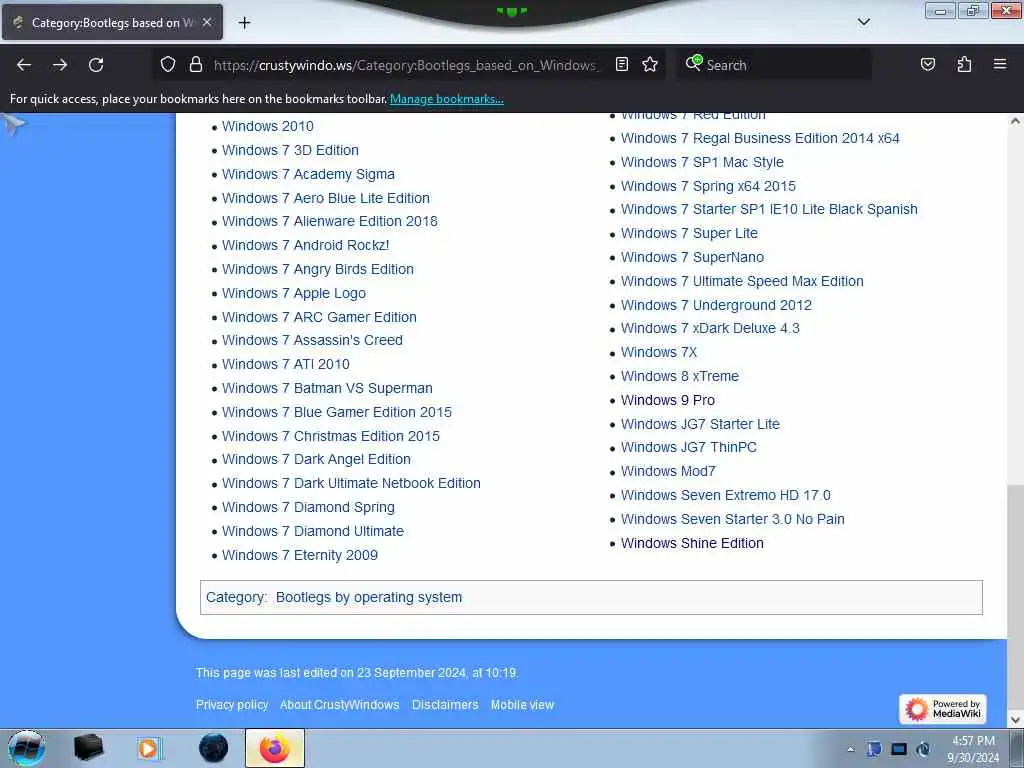Focus the Search box
Image resolution: width=1024 pixels, height=768 pixels.
point(775,65)
